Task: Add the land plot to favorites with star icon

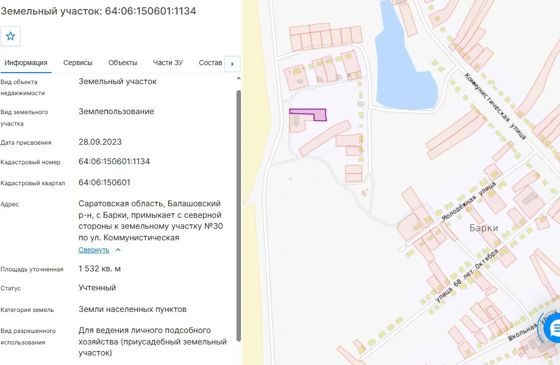Action: click(x=10, y=36)
